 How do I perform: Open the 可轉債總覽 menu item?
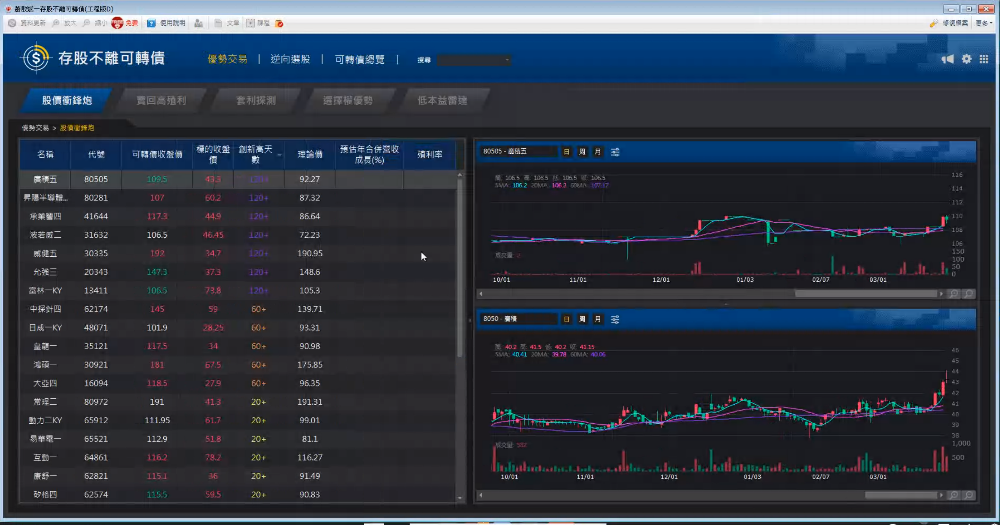[x=359, y=59]
